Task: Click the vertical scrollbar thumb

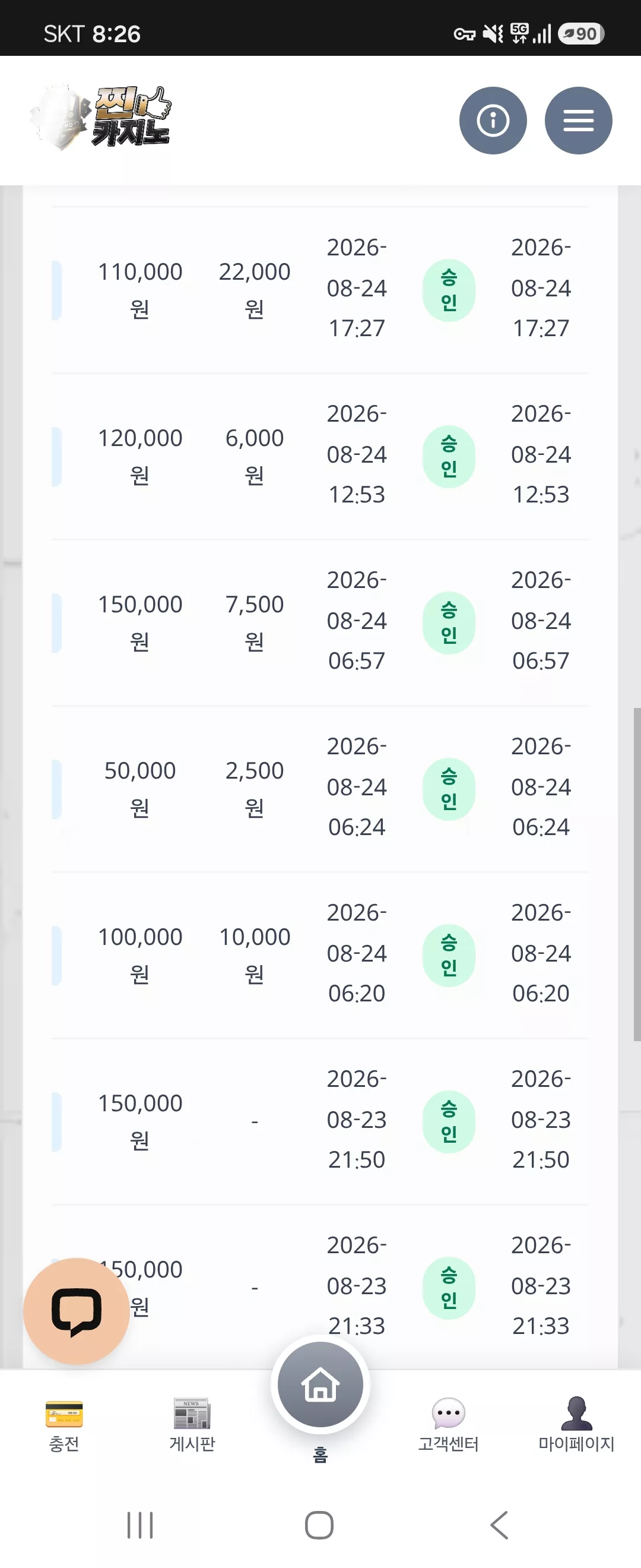Action: point(637,874)
